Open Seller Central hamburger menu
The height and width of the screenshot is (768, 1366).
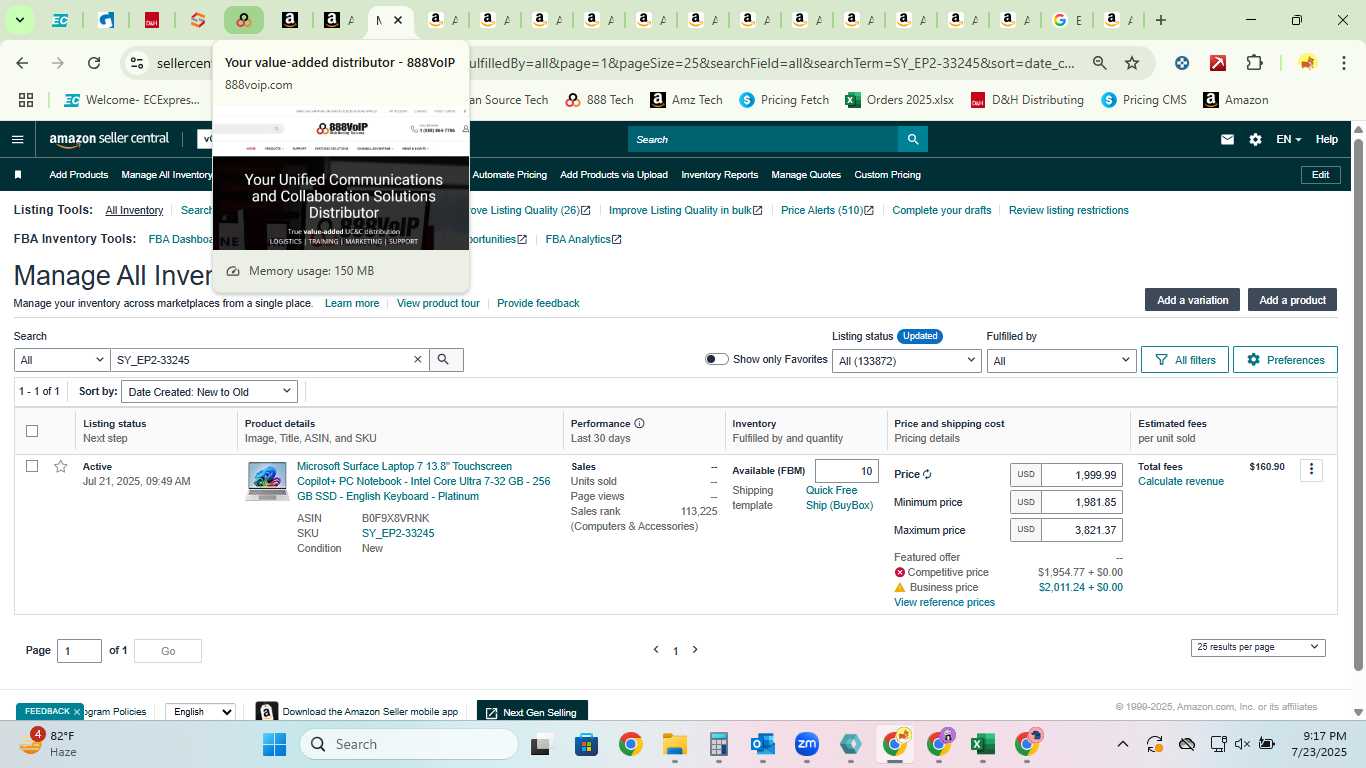[x=17, y=139]
